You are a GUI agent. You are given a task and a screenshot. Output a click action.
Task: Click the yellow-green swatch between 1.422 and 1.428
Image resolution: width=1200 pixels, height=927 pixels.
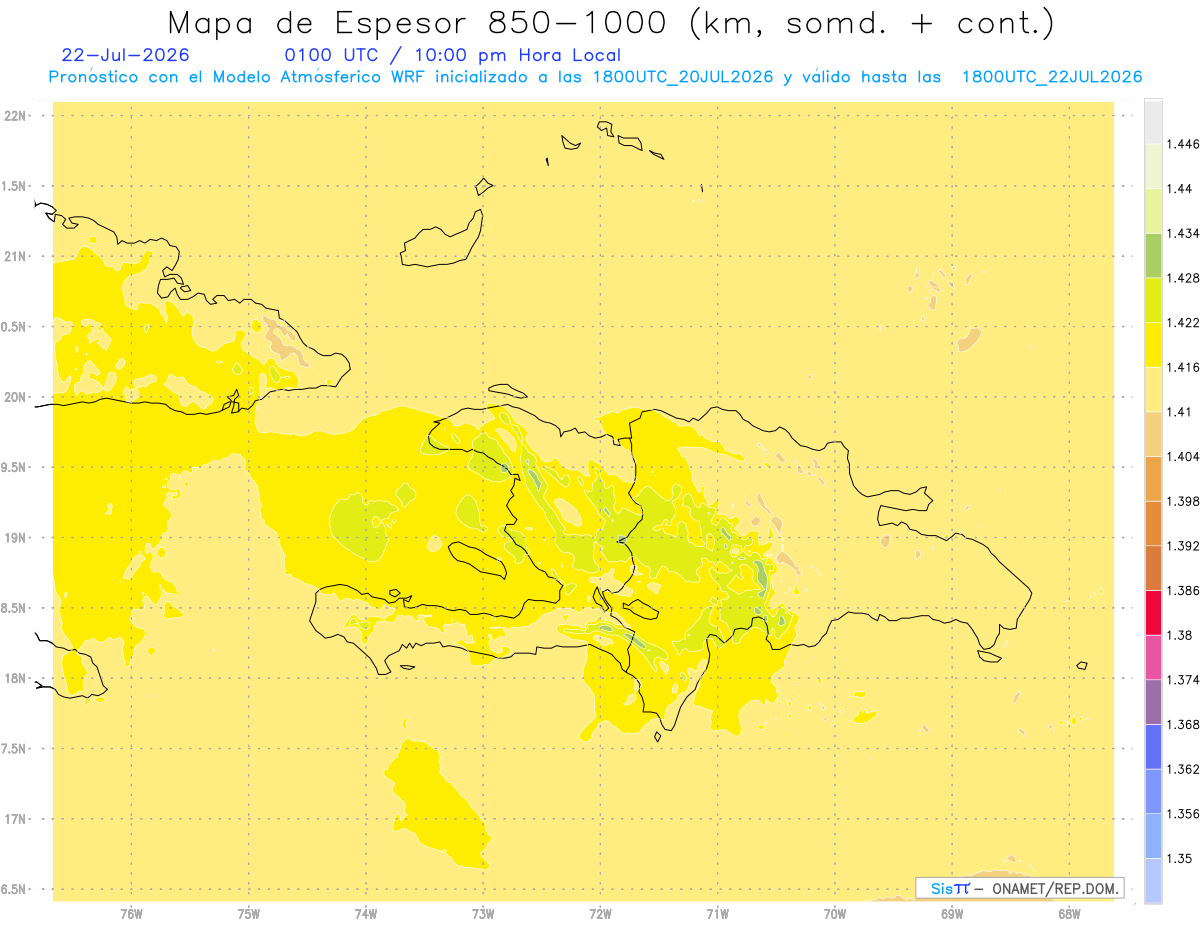click(1153, 300)
